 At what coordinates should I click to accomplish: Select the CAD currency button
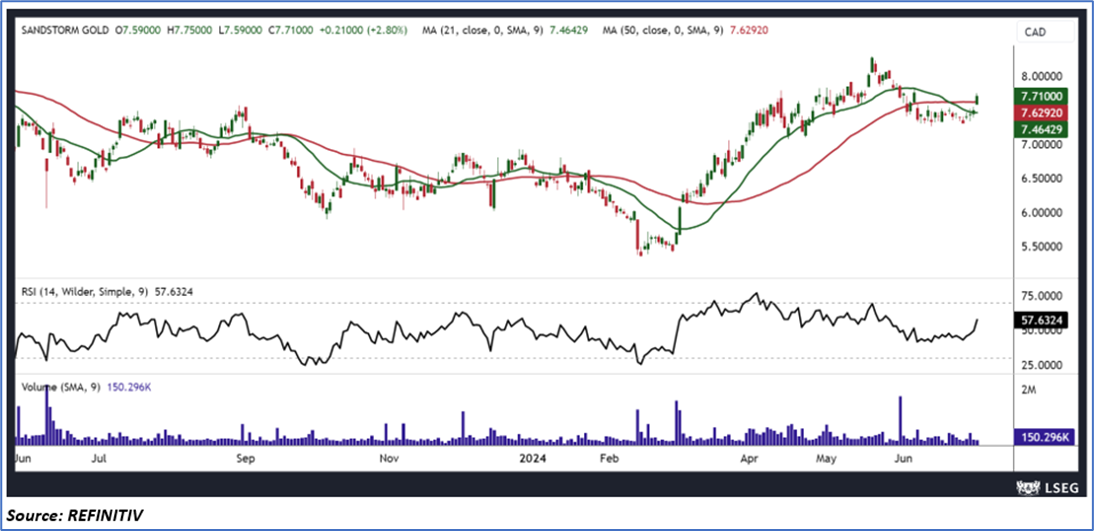(x=1044, y=32)
